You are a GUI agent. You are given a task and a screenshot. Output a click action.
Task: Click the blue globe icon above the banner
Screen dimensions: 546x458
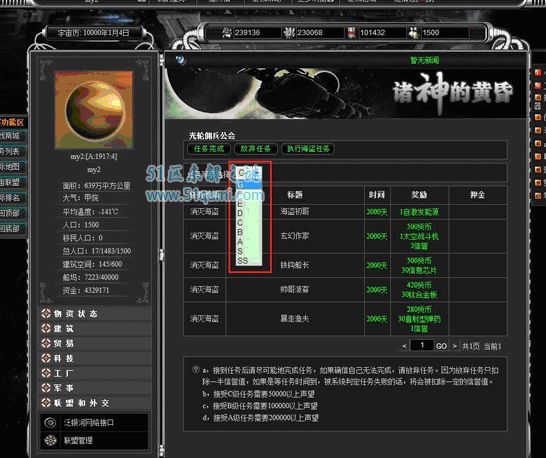pyautogui.click(x=180, y=60)
